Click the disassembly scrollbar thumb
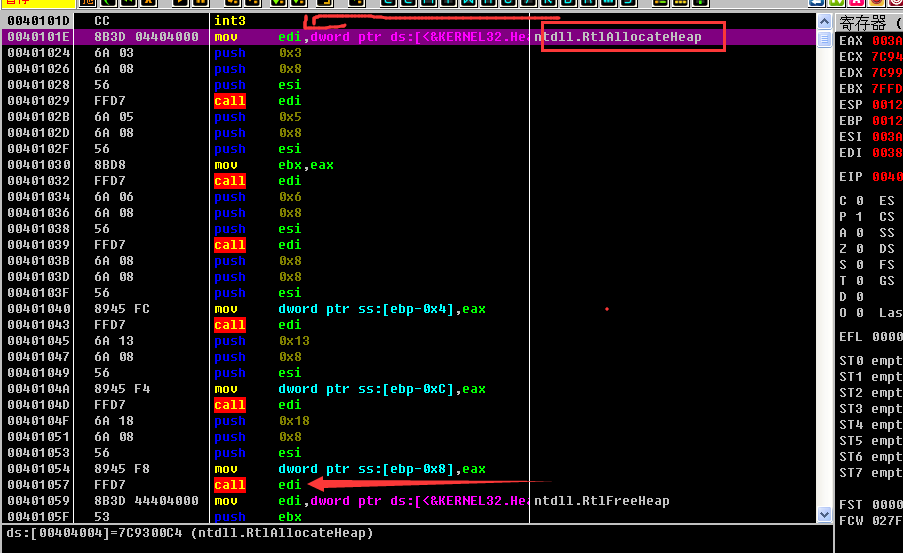The width and height of the screenshot is (903, 553). click(824, 40)
